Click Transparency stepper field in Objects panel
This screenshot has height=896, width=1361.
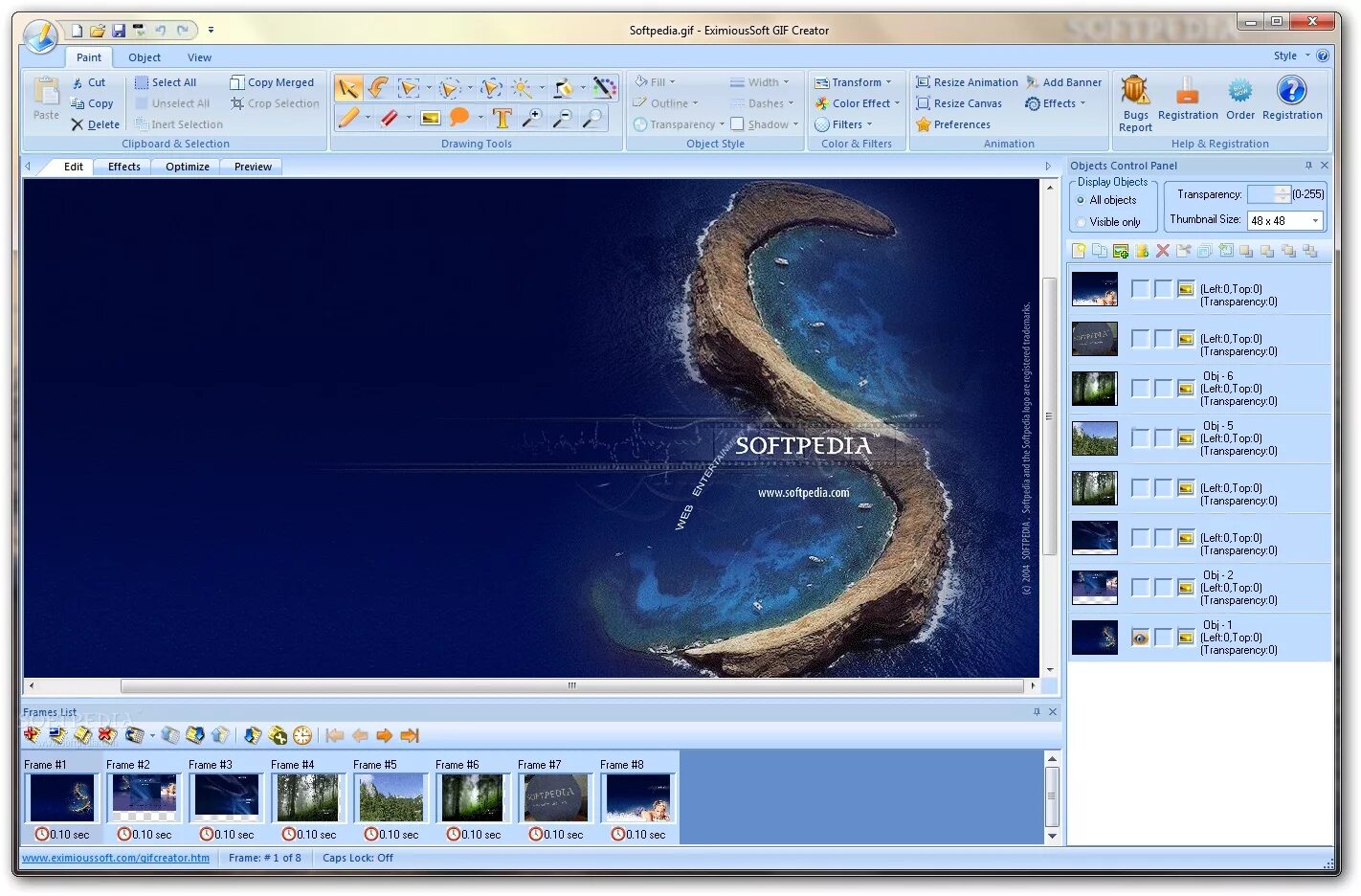coord(1270,194)
